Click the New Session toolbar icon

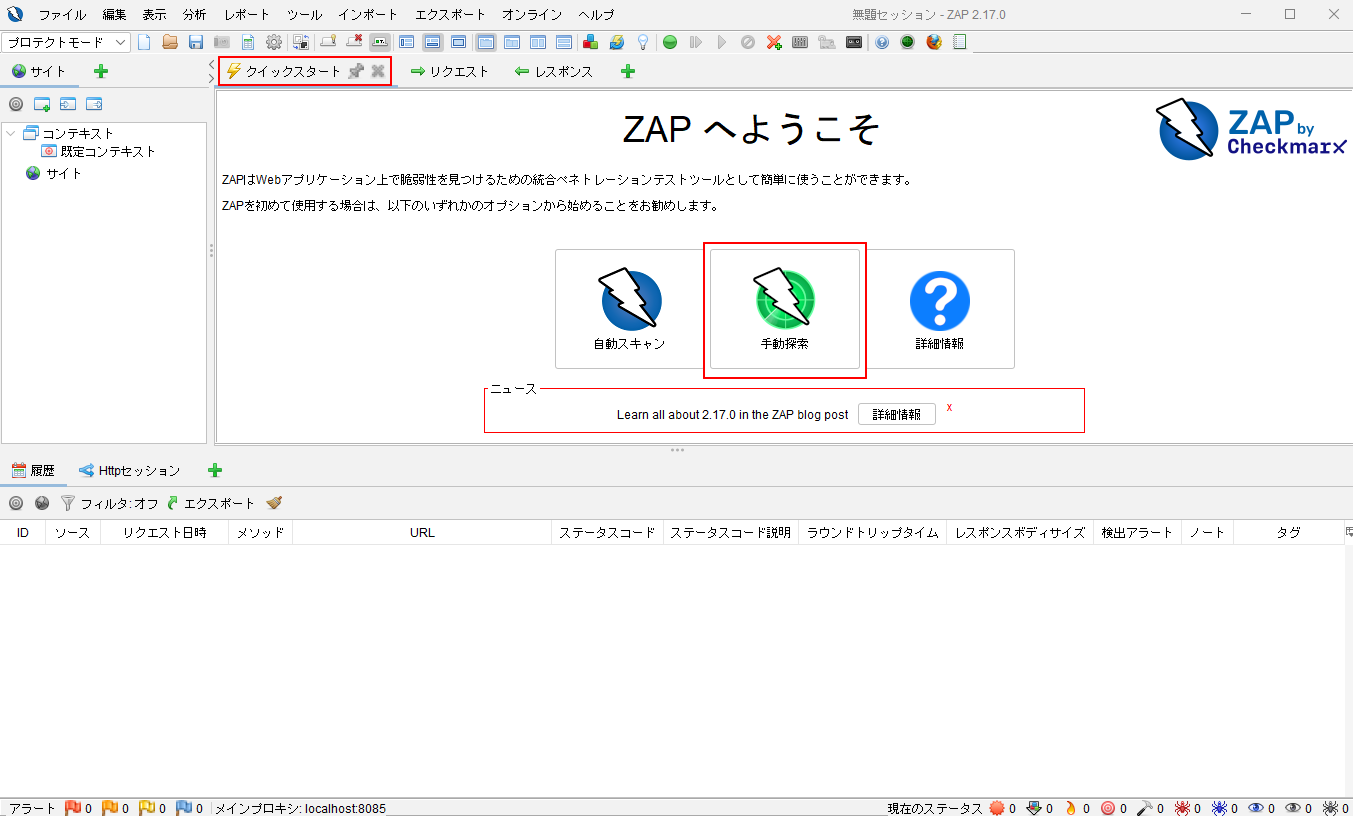coord(143,42)
